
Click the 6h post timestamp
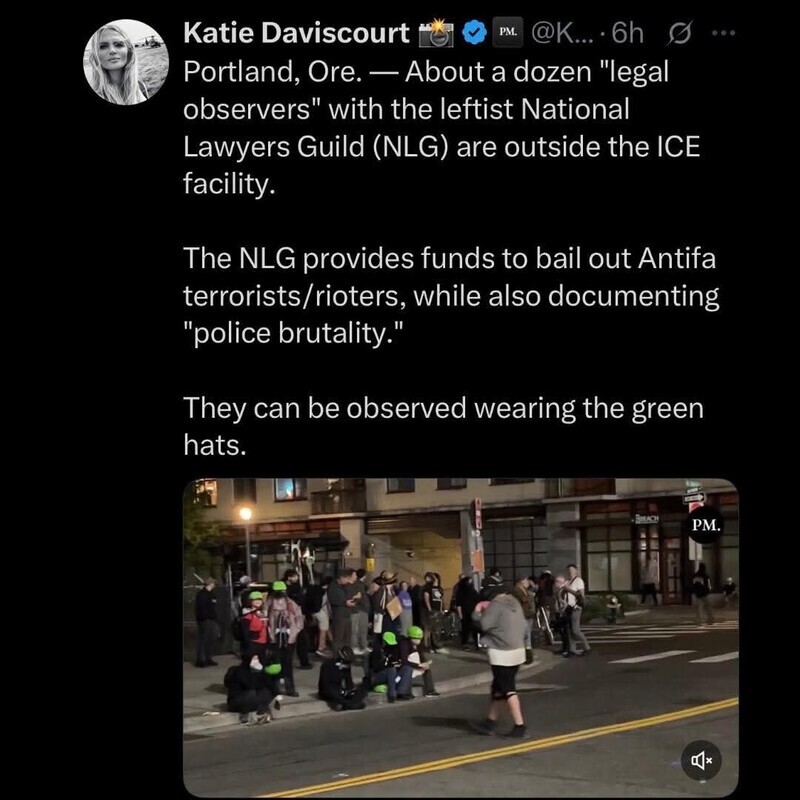pyautogui.click(x=628, y=33)
